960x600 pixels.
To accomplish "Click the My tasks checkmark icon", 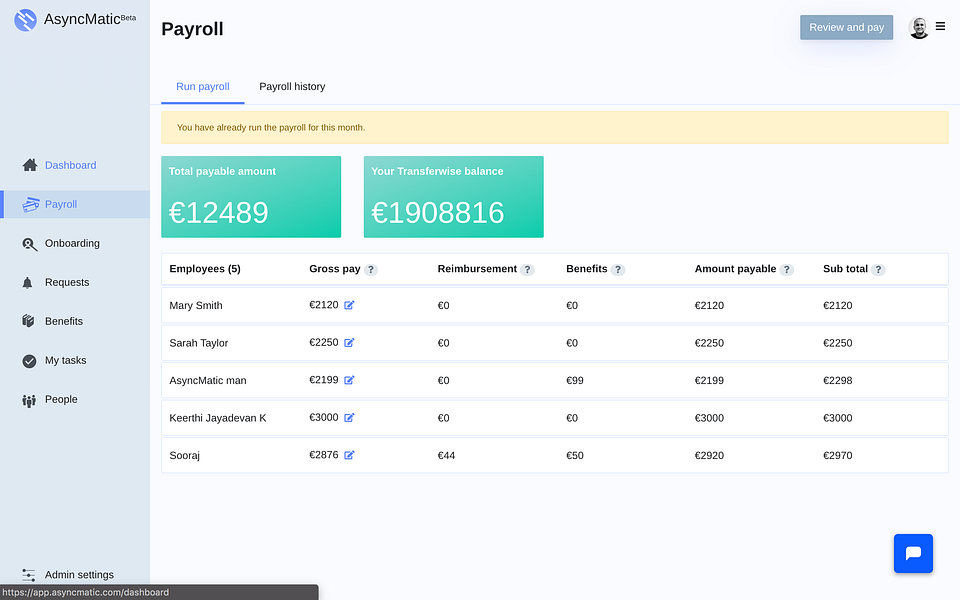I will [x=29, y=361].
